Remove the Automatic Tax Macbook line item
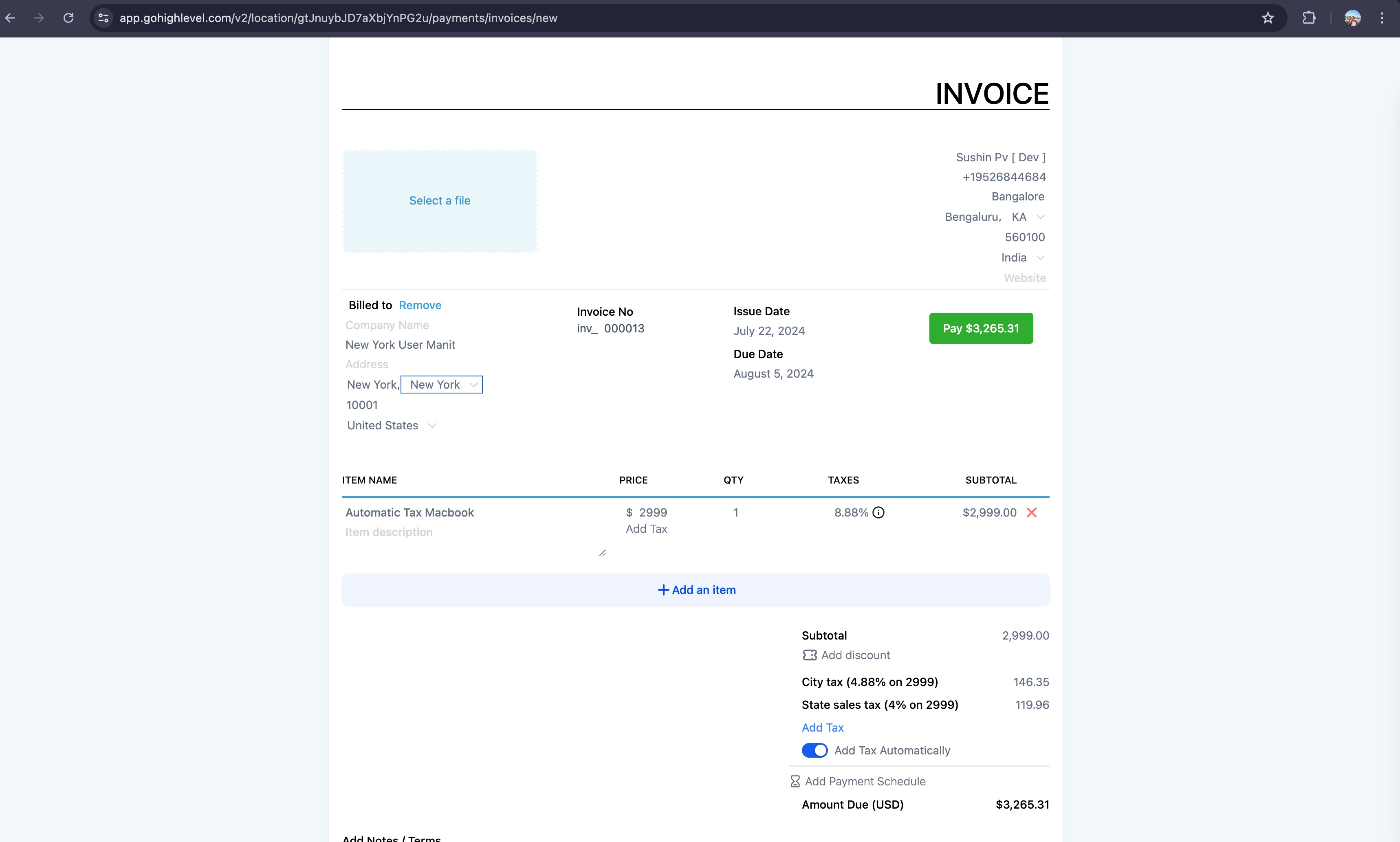This screenshot has height=842, width=1400. (1031, 512)
